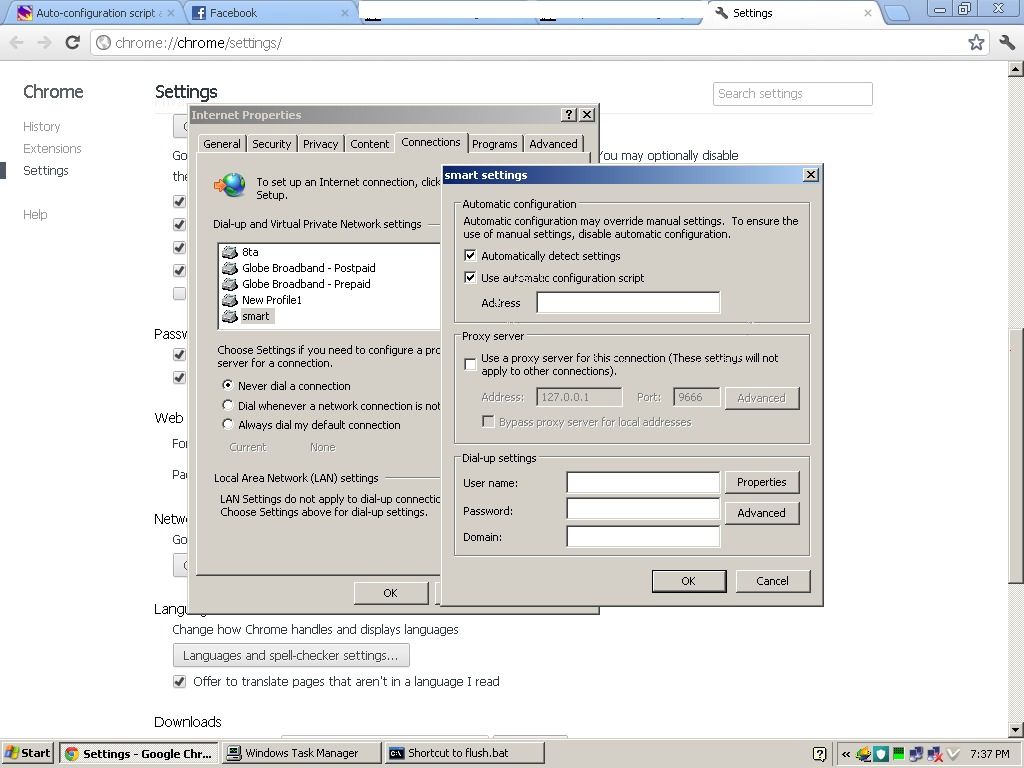Select Globe Broadband - Postpaid list entry text
This screenshot has width=1024, height=768.
(309, 268)
